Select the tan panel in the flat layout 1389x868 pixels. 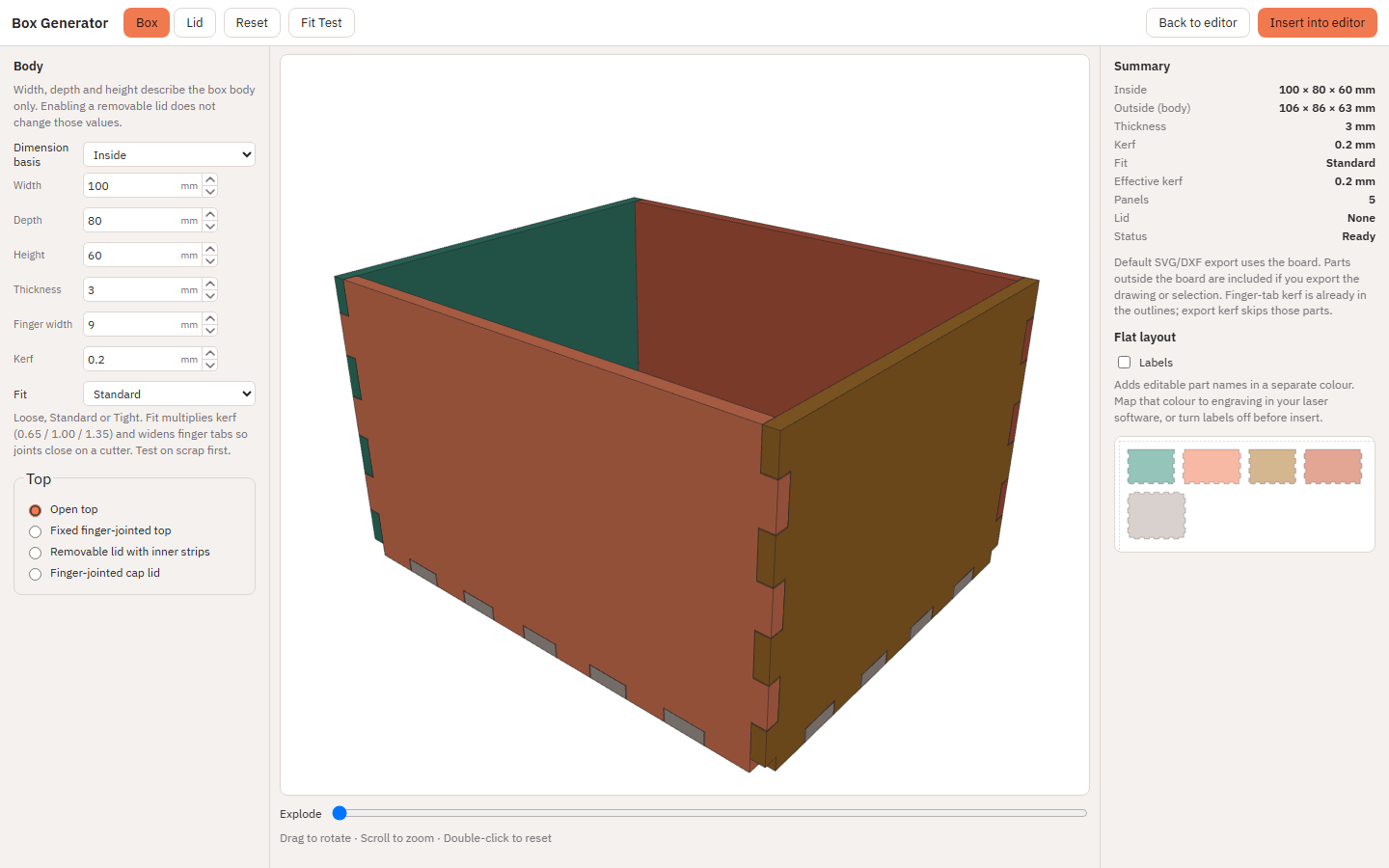point(1272,467)
